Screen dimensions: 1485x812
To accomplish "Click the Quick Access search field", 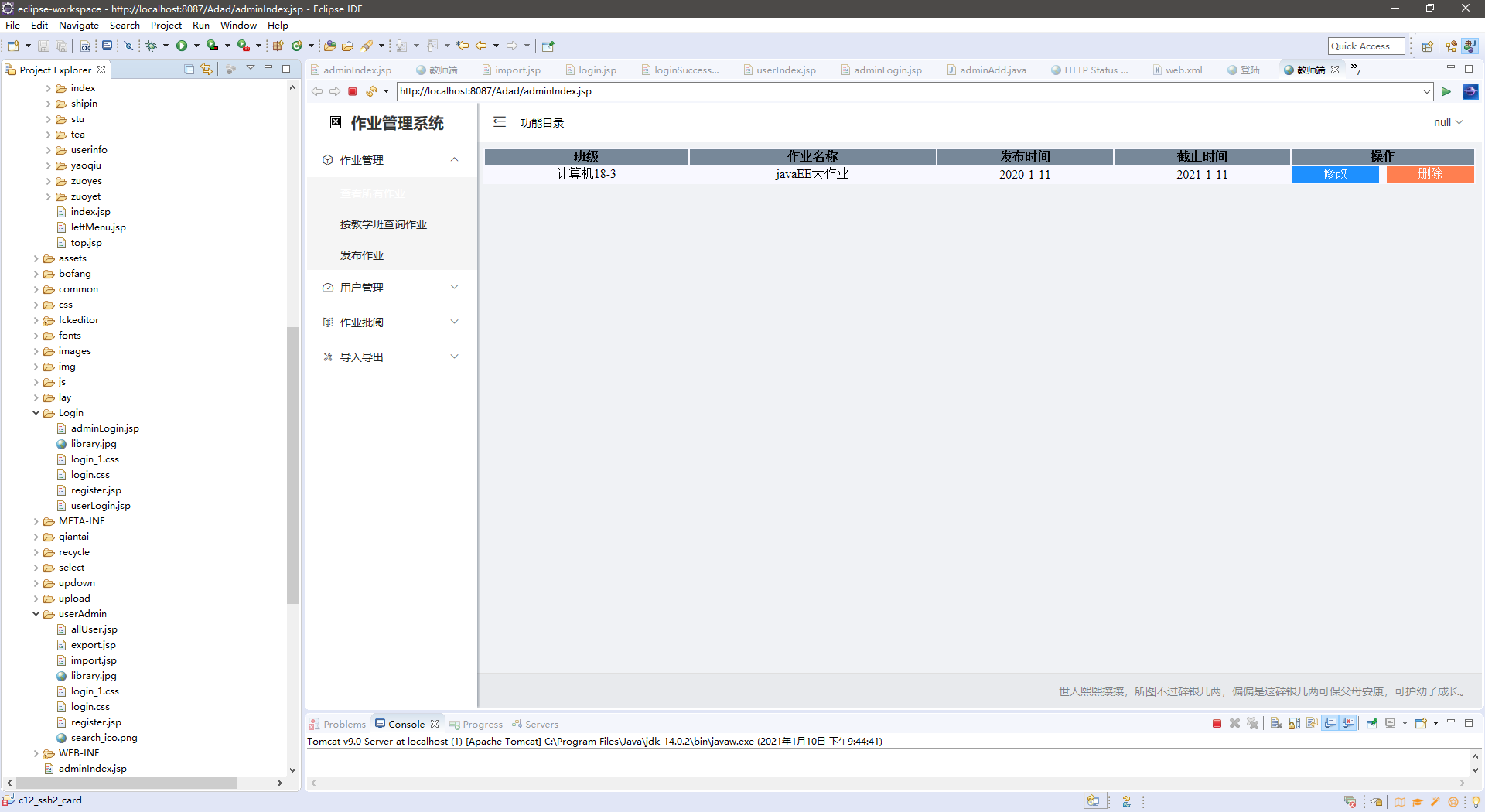I will 1366,46.
